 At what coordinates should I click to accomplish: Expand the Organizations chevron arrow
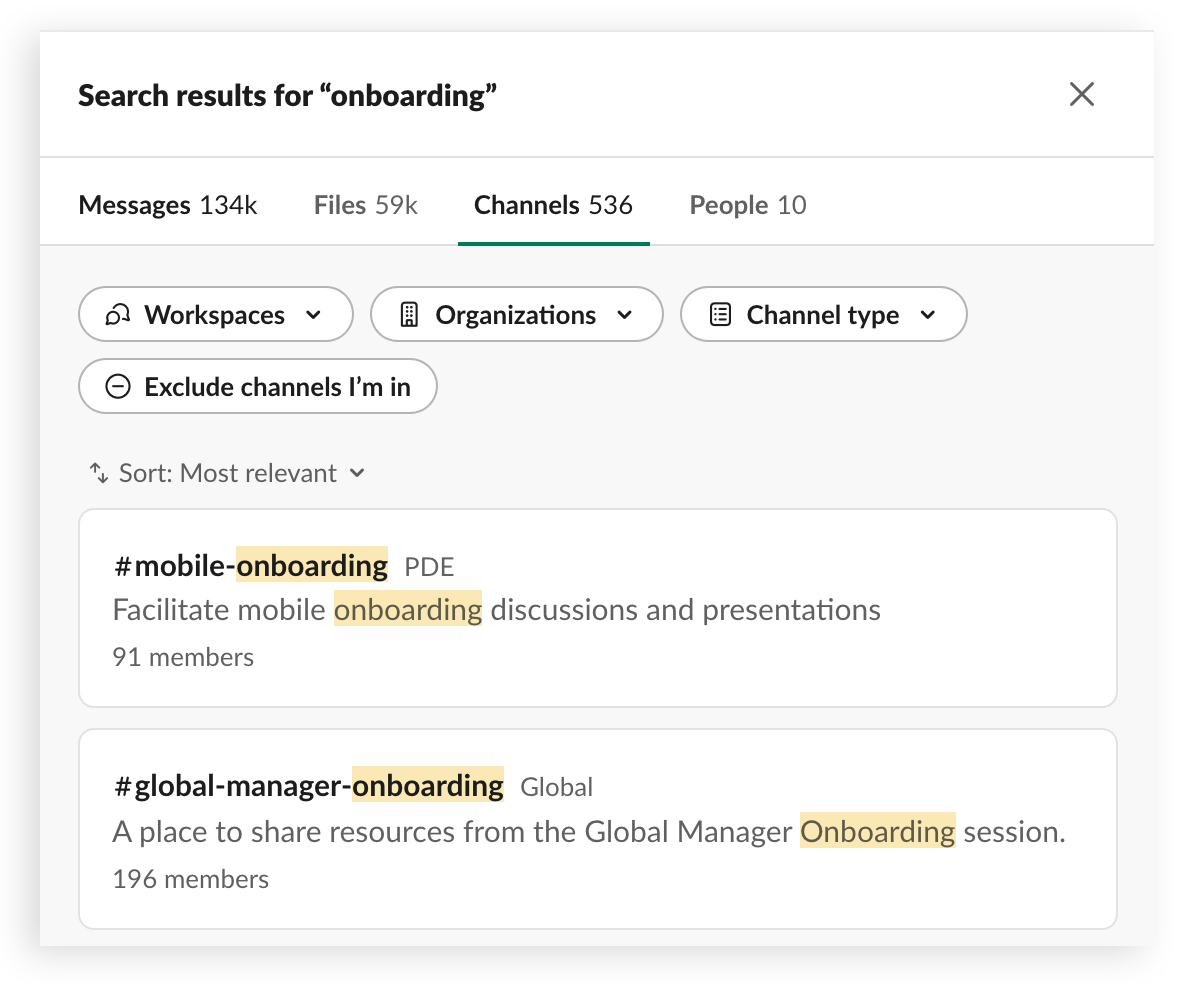click(x=624, y=315)
